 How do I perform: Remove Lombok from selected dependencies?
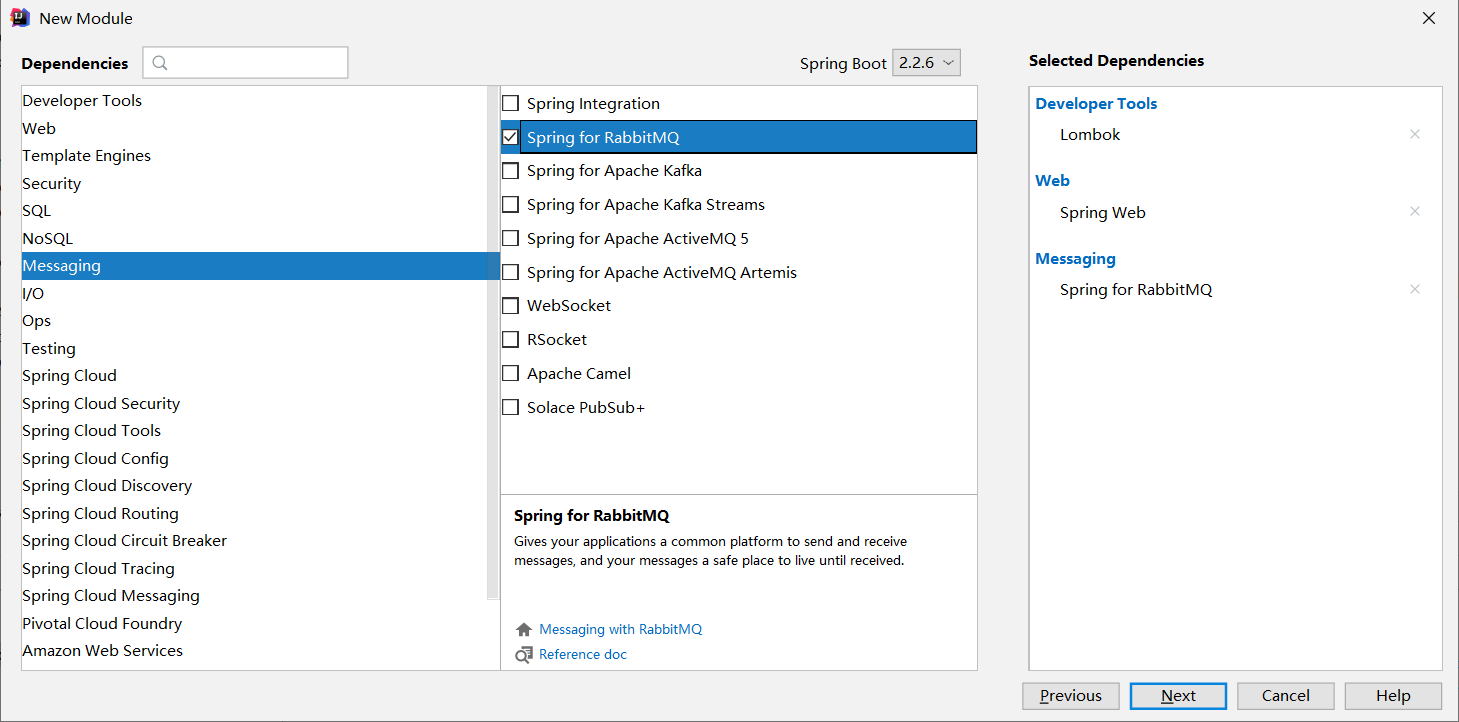click(x=1415, y=134)
